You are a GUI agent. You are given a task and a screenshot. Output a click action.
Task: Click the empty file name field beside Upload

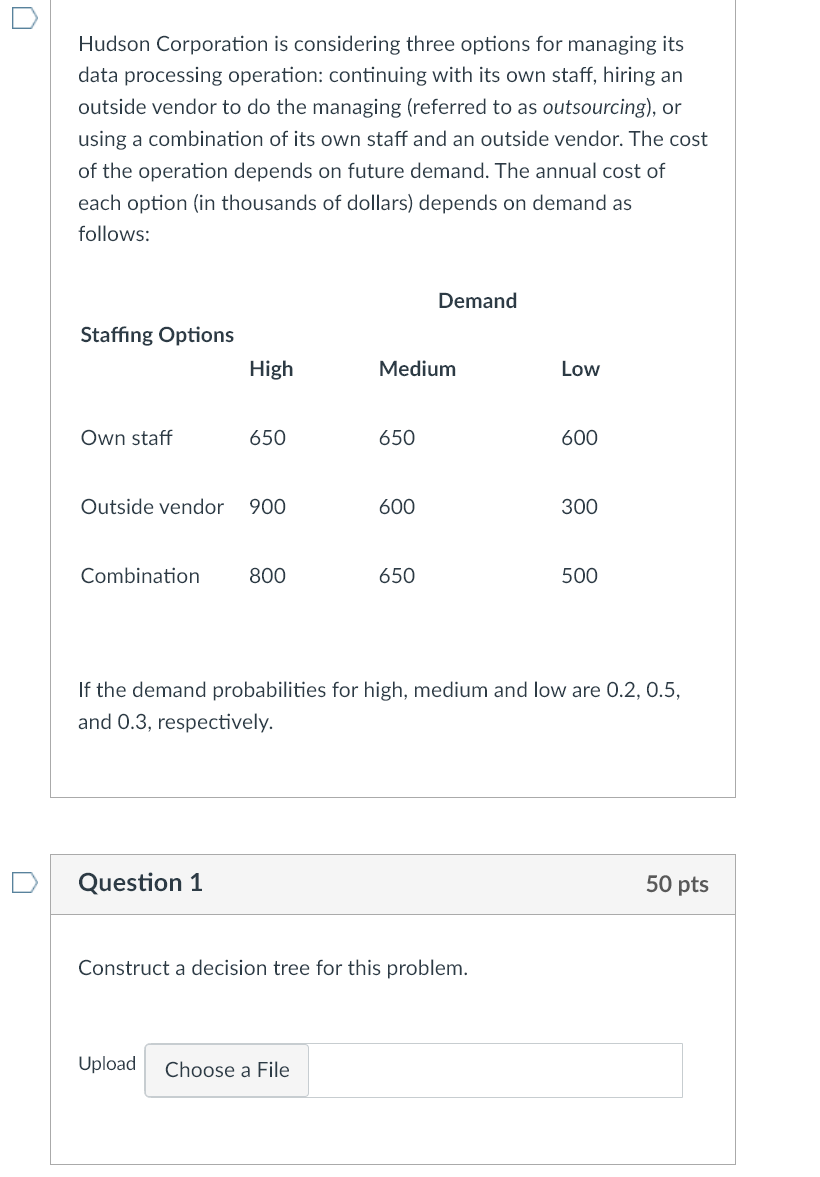click(x=495, y=1070)
